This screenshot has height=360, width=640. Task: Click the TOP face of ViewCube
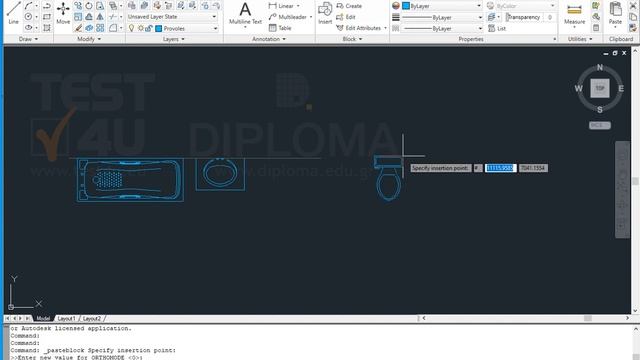(600, 88)
